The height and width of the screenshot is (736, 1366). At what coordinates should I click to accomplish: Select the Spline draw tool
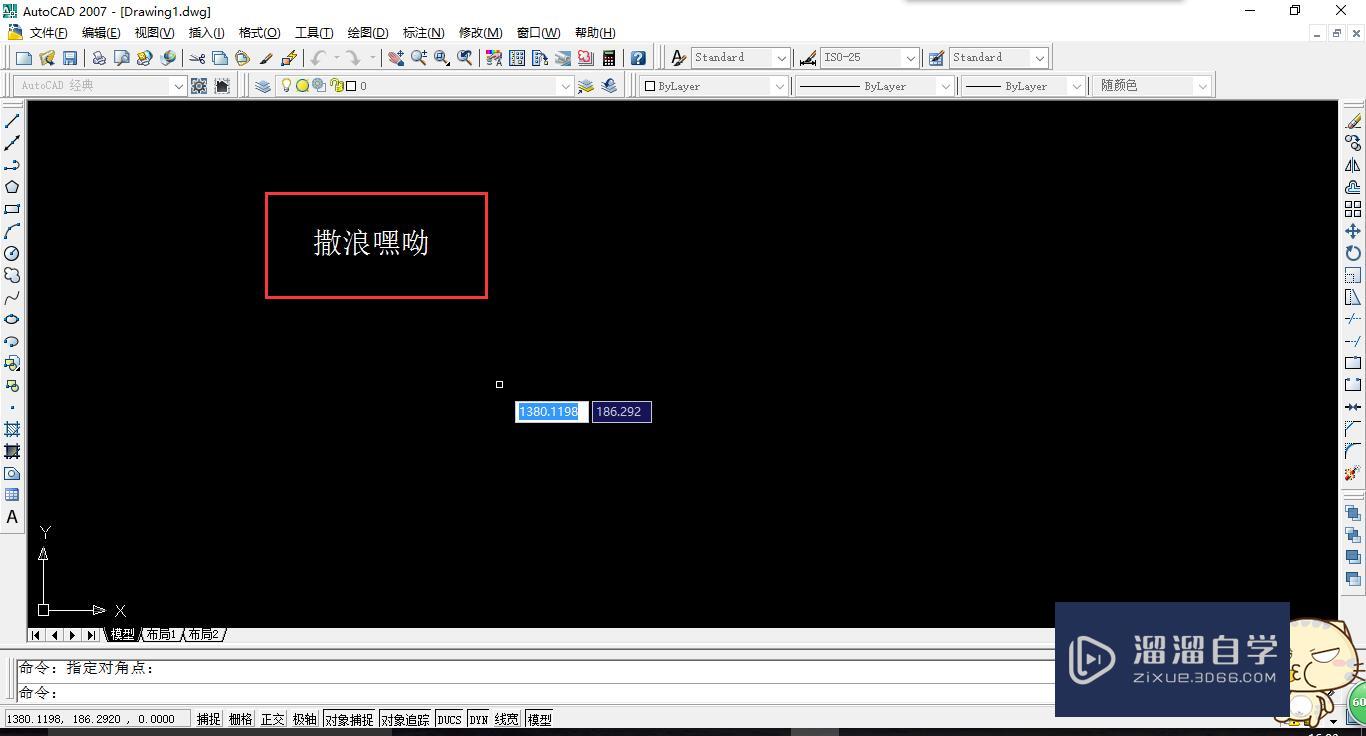[x=12, y=297]
